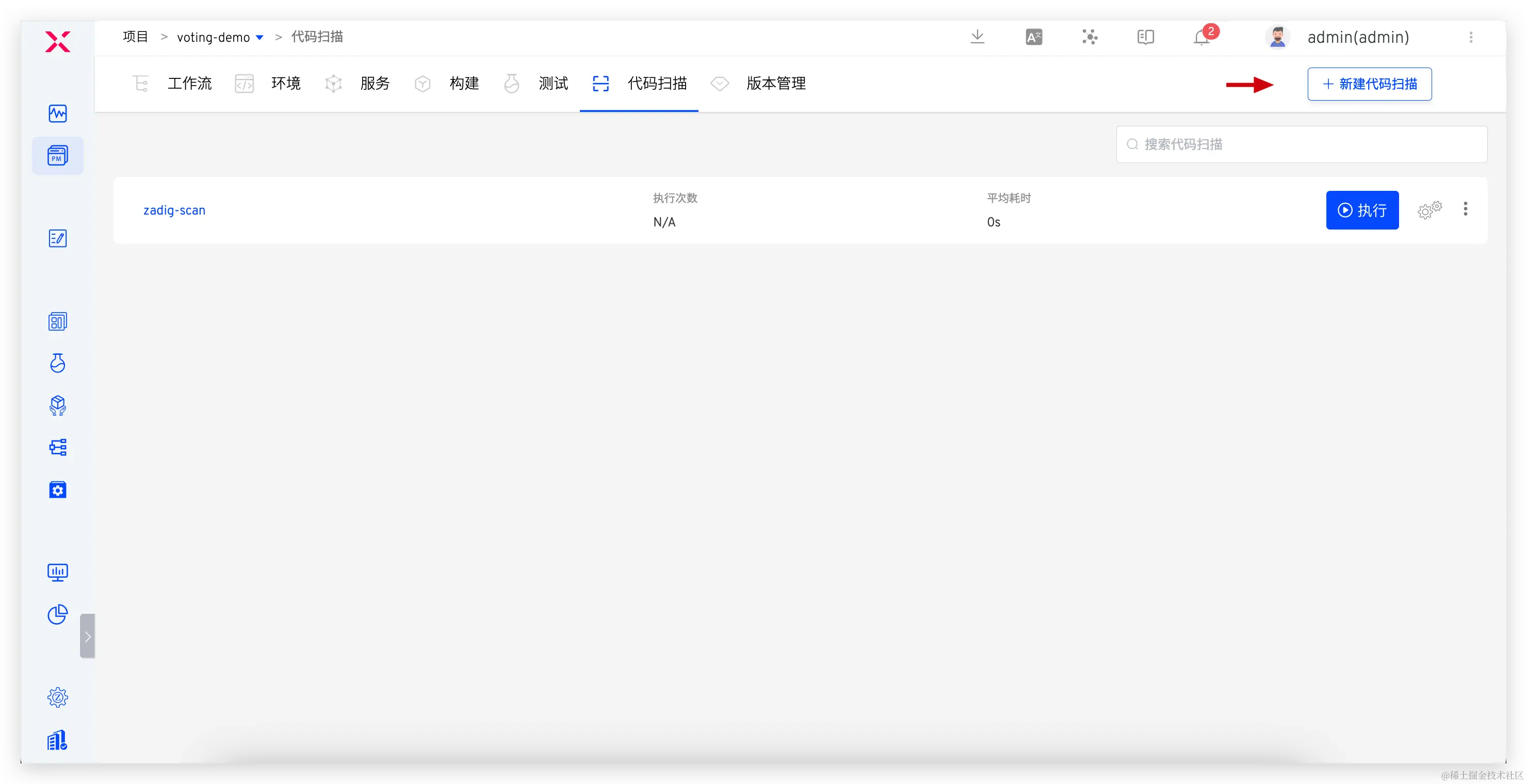Screen dimensions: 1527x784
Task: Switch to the 工作流 tab
Action: click(189, 84)
